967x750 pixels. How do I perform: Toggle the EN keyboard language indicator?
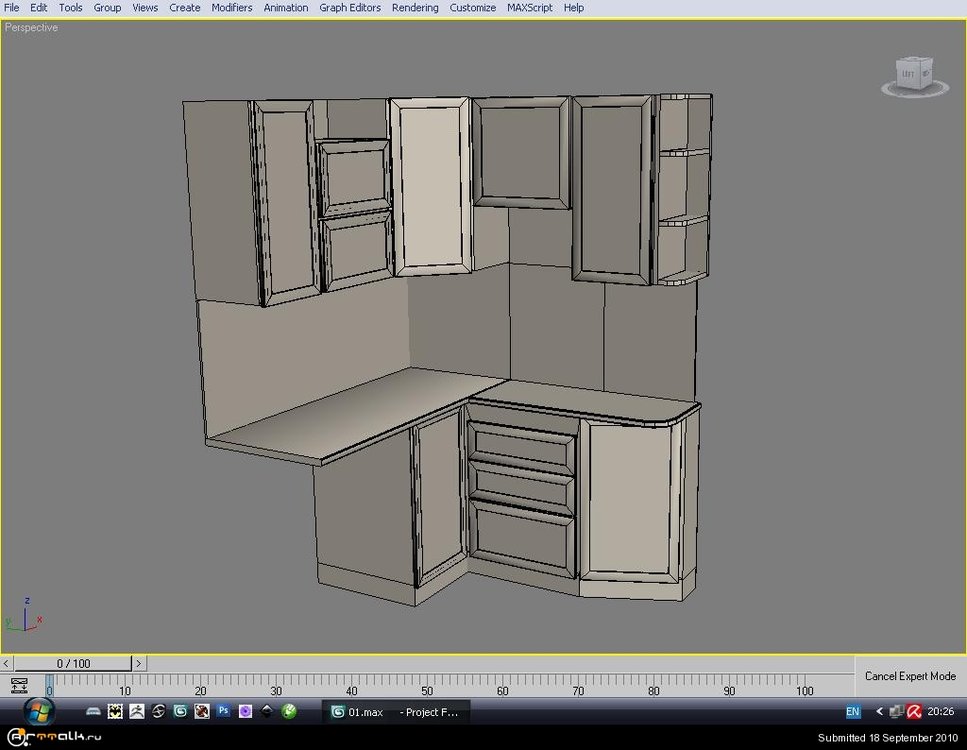(x=852, y=712)
